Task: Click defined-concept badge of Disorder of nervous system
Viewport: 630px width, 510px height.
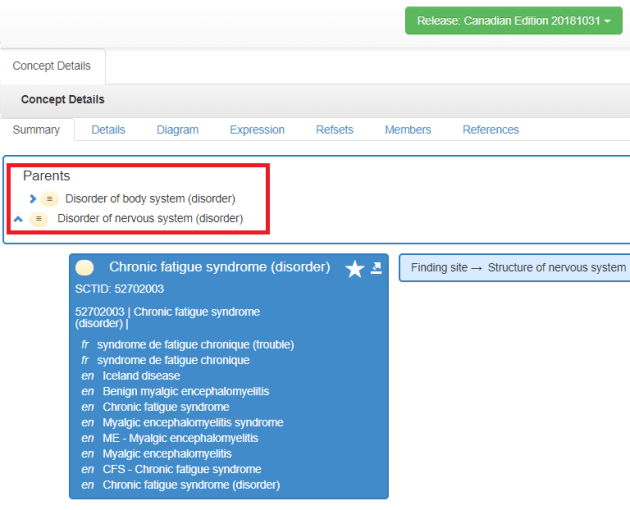Action: coord(38,219)
